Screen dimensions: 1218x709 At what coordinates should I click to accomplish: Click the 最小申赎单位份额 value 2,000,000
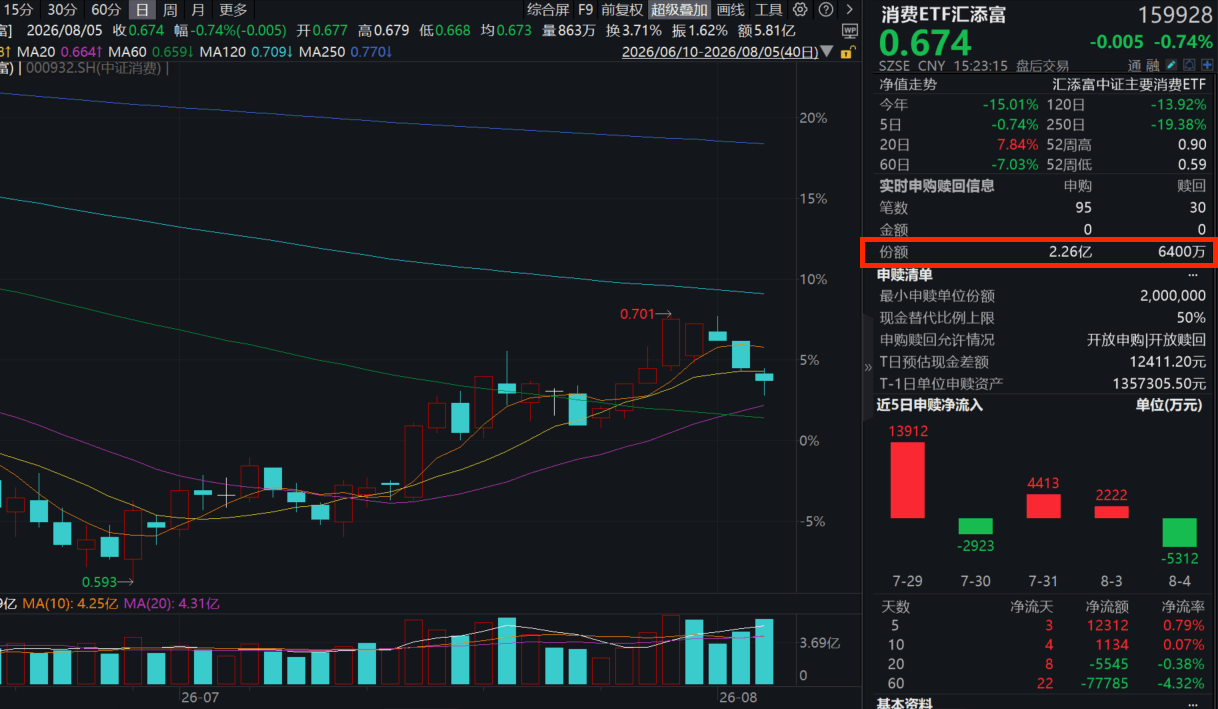(1172, 296)
